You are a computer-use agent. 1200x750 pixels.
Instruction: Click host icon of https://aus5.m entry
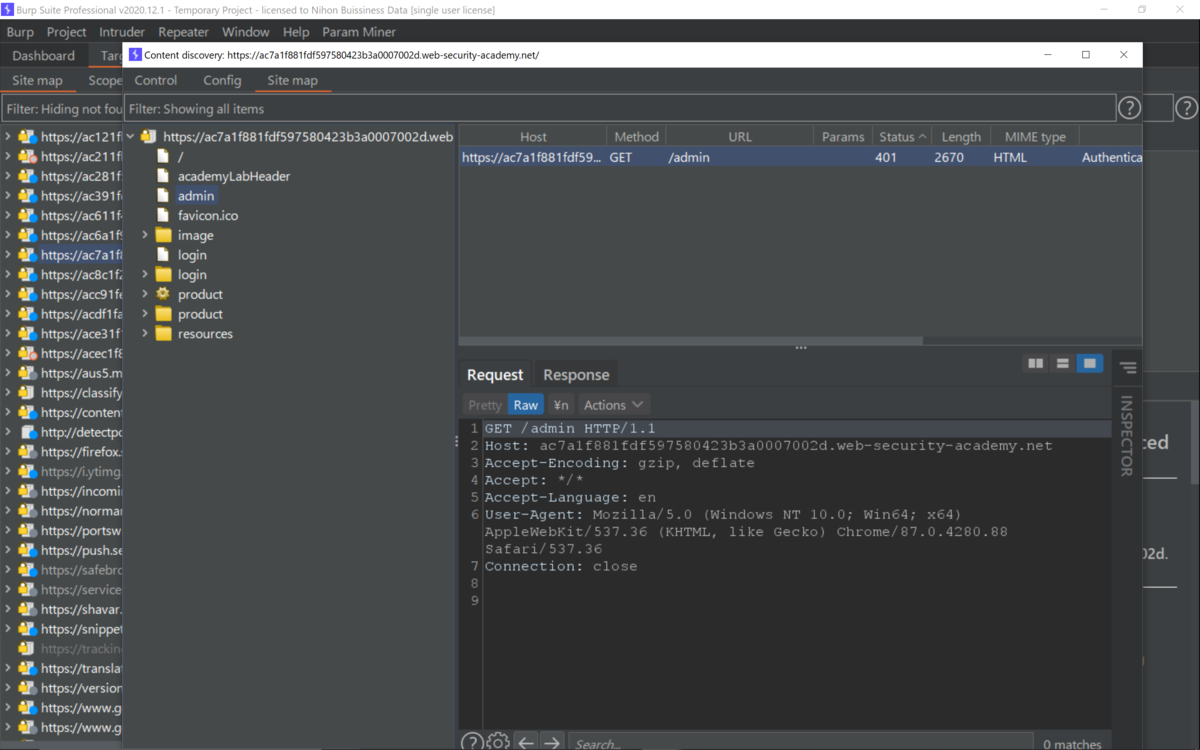[x=28, y=373]
